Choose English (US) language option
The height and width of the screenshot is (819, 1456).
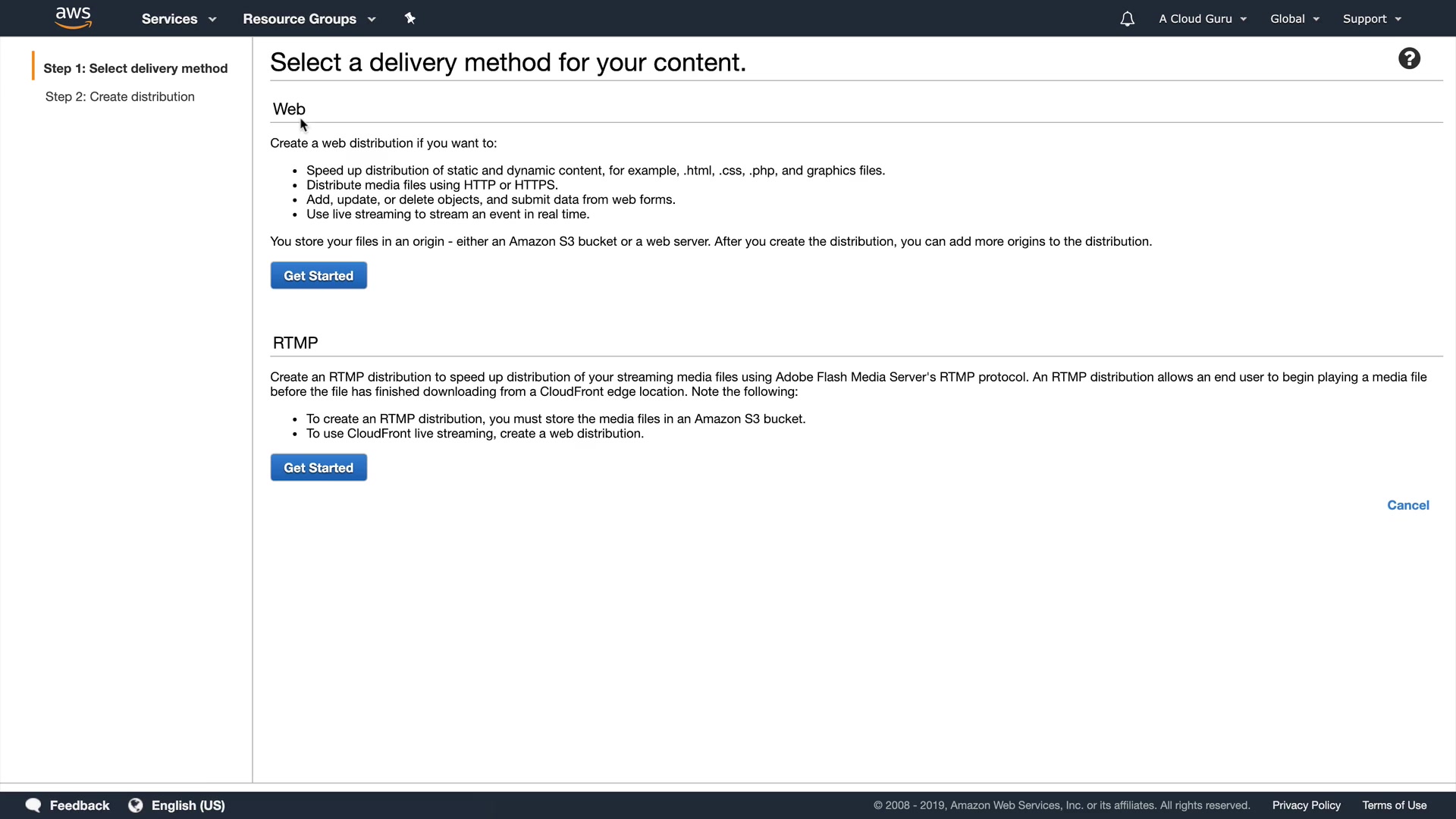(x=188, y=805)
